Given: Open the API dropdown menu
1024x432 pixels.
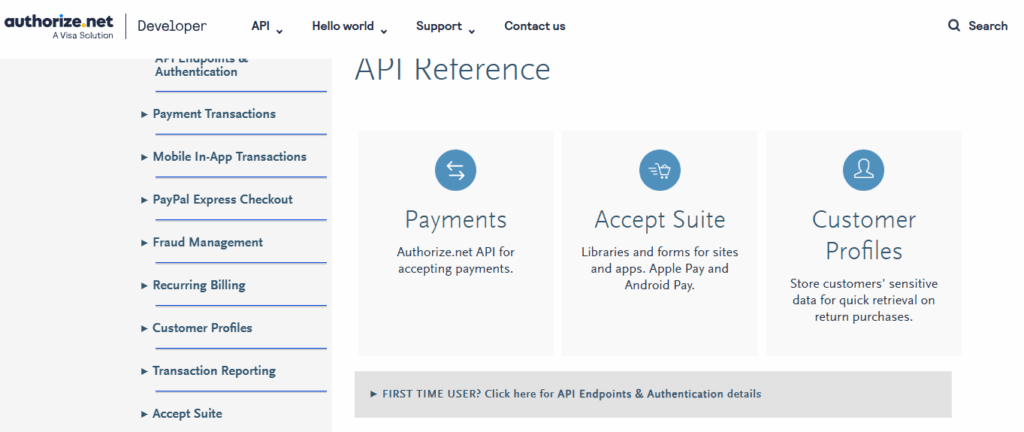Looking at the screenshot, I should [266, 27].
